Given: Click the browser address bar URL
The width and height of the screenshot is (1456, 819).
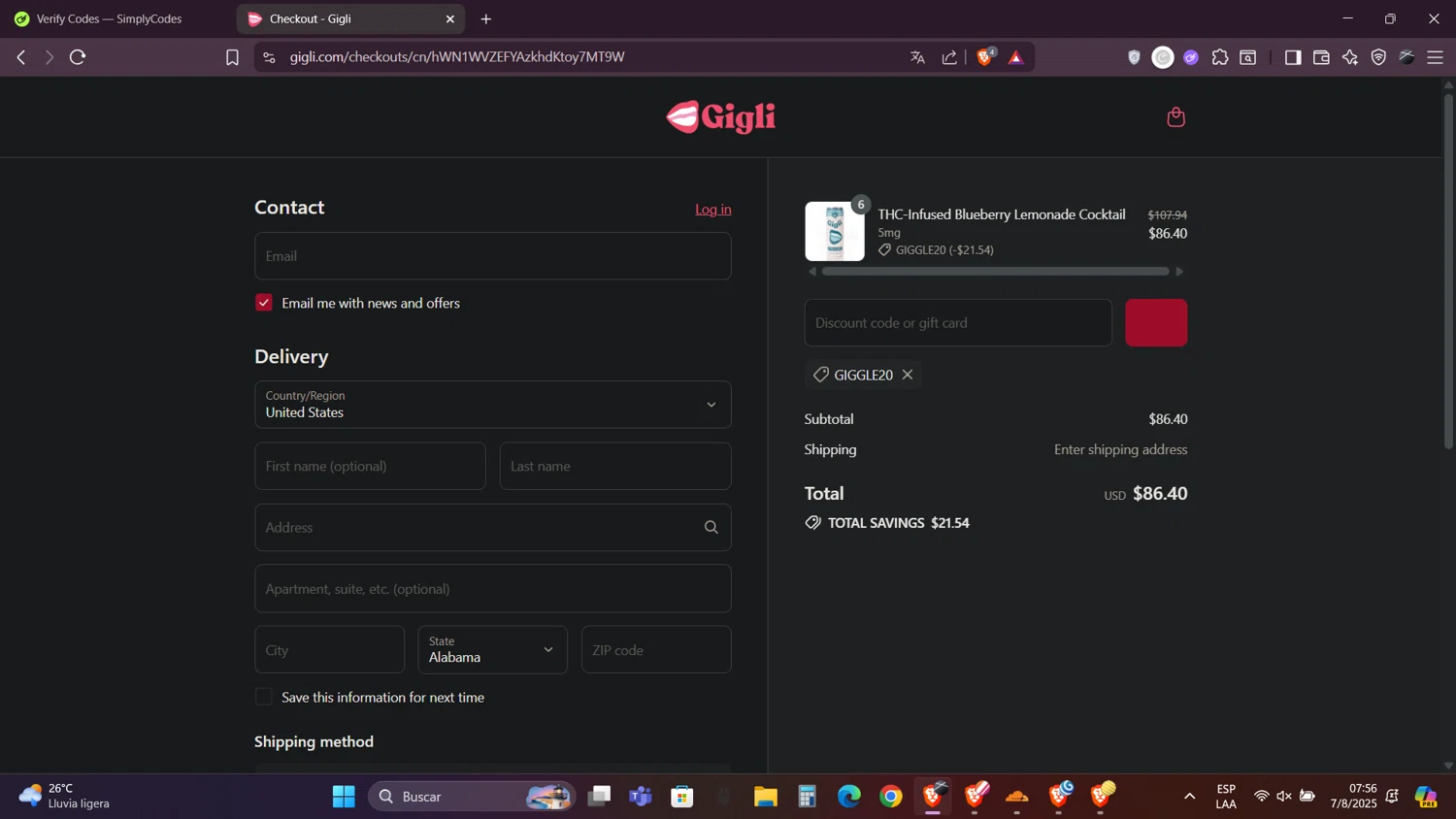Looking at the screenshot, I should 457,57.
